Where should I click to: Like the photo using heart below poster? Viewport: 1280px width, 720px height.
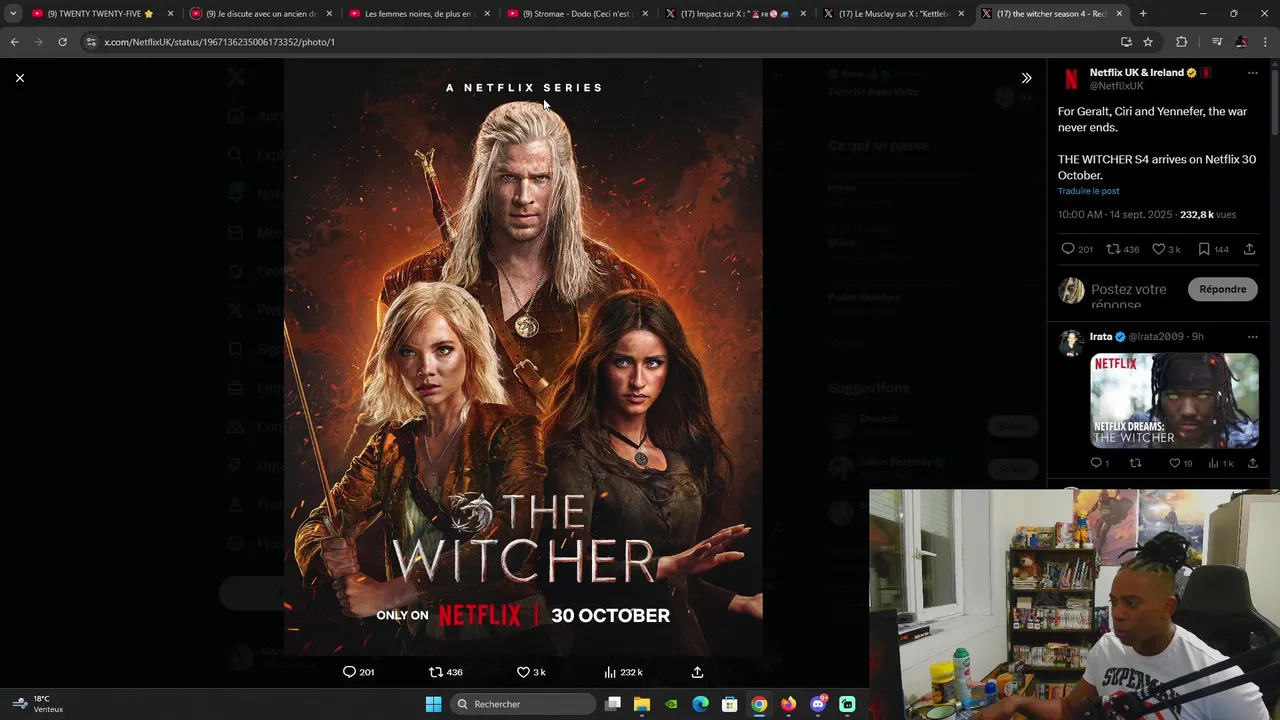pyautogui.click(x=522, y=672)
